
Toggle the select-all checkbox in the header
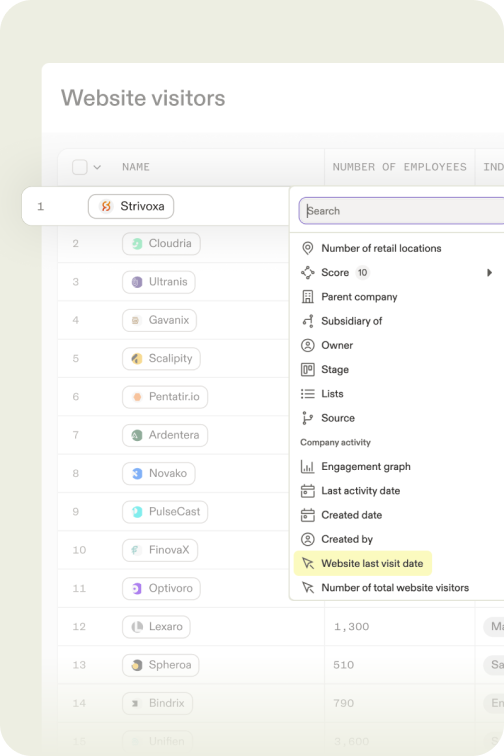coord(80,167)
